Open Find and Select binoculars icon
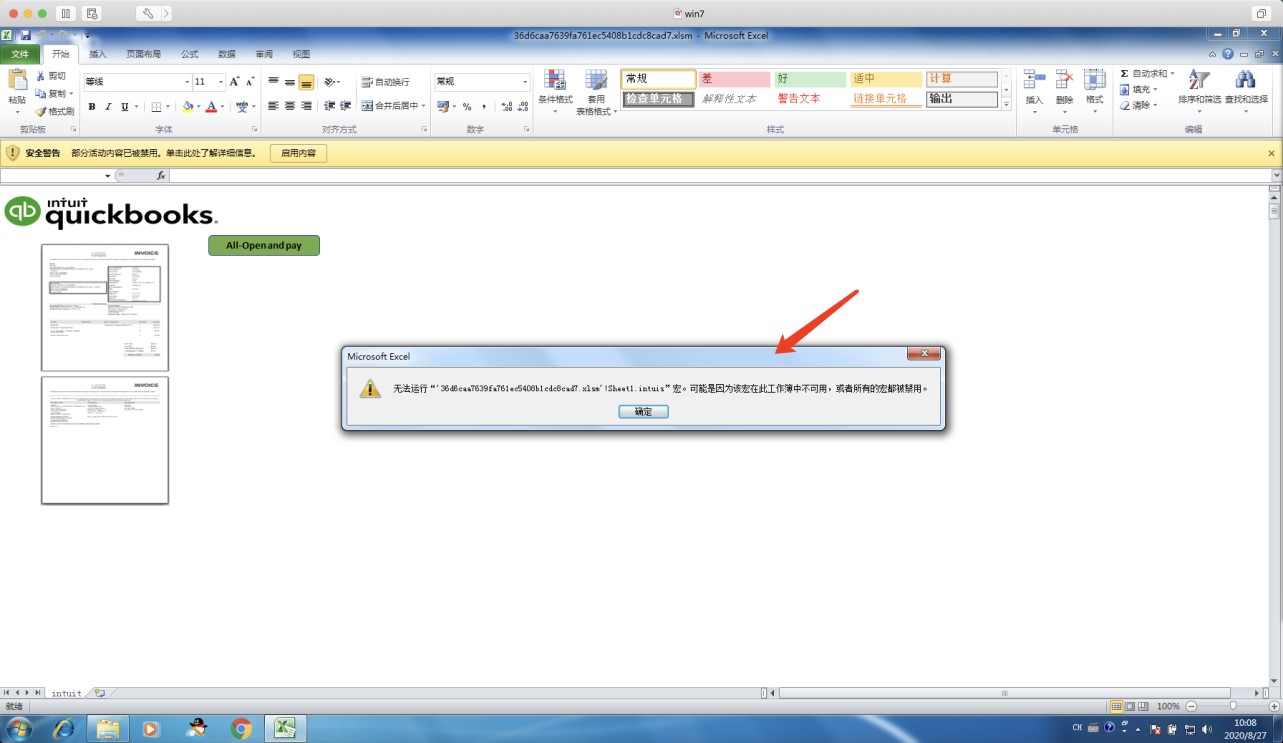The height and width of the screenshot is (743, 1283). point(1245,80)
